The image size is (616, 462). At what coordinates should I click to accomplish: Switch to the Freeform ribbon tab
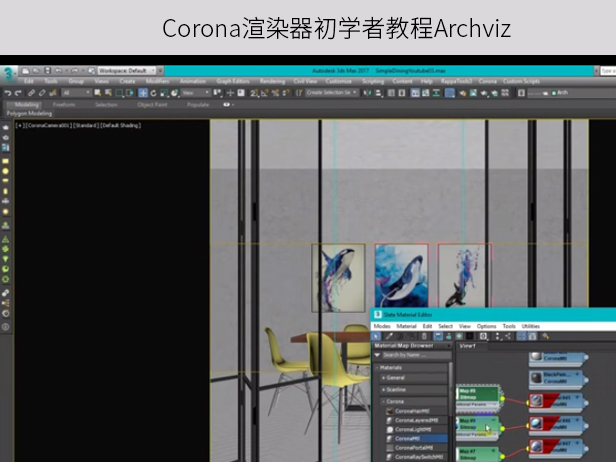click(x=63, y=104)
